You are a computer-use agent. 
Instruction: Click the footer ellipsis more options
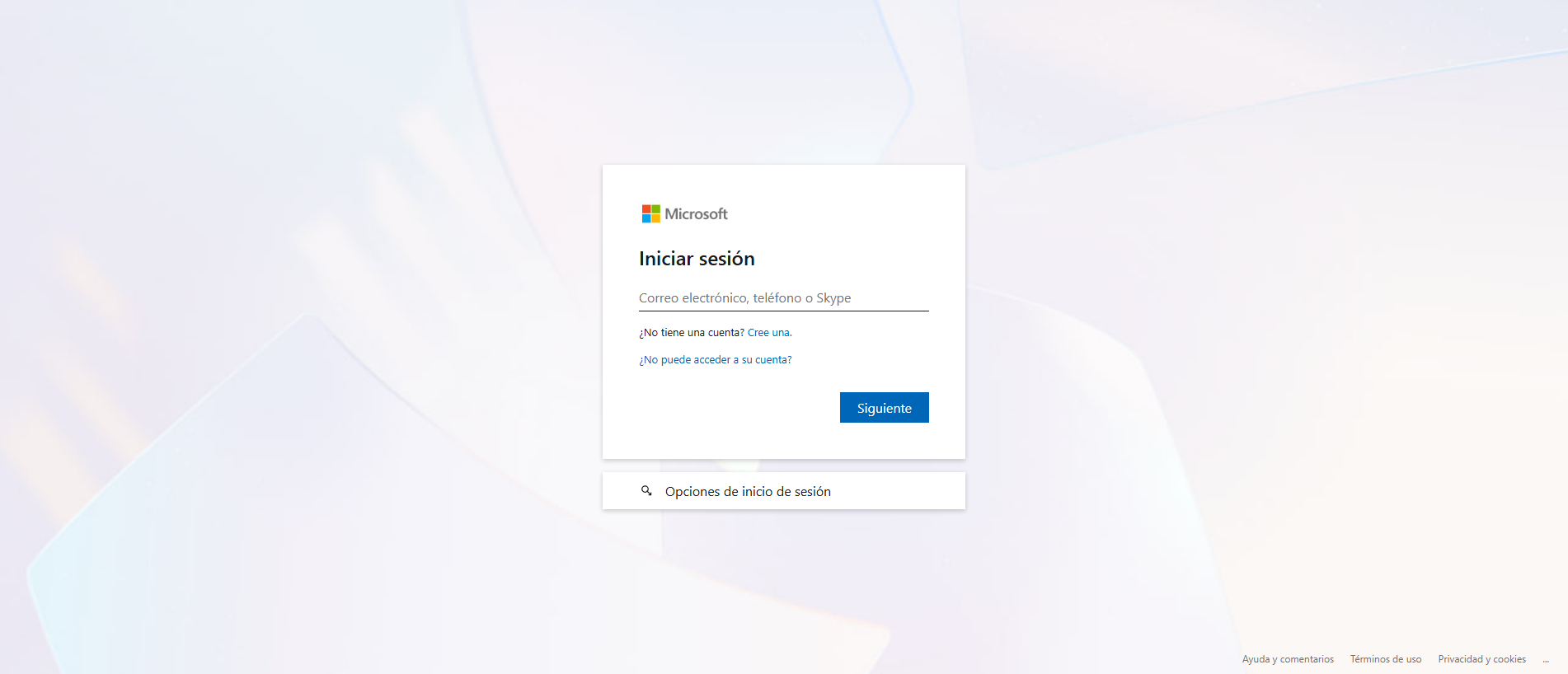(1546, 660)
